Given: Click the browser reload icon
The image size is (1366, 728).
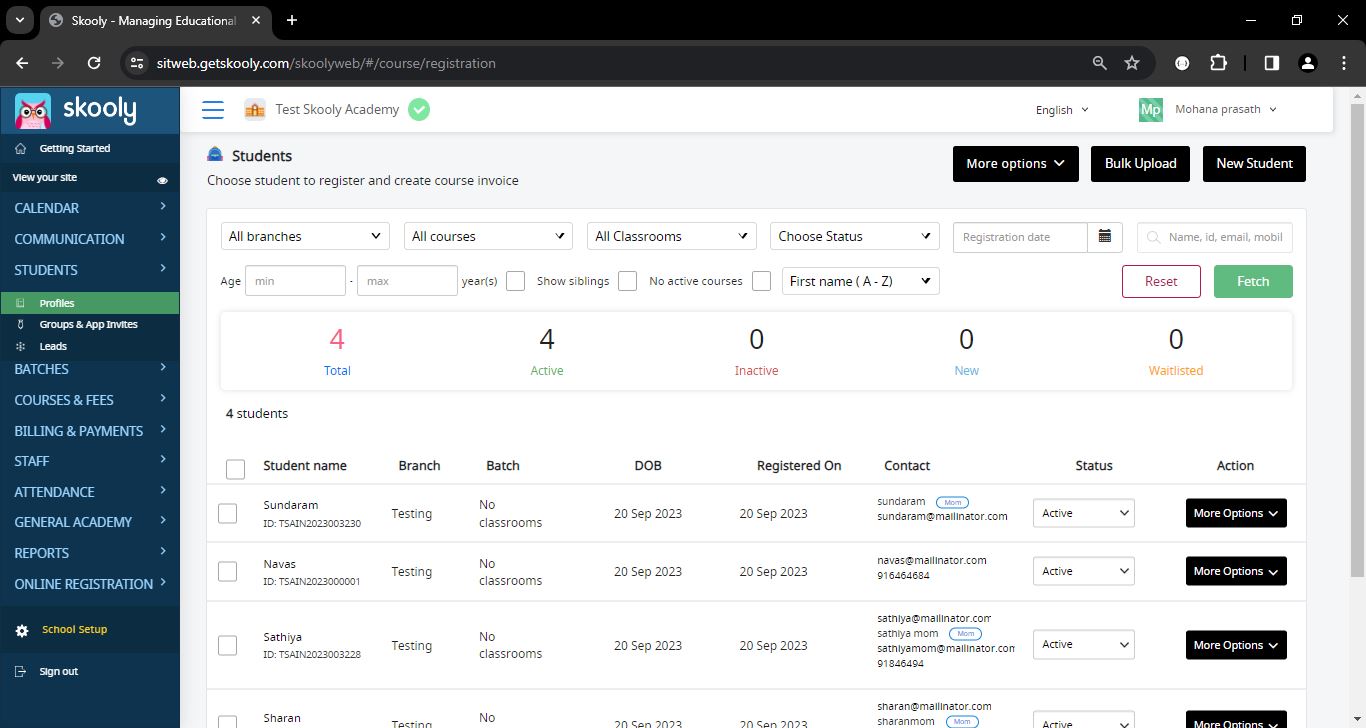Looking at the screenshot, I should tap(94, 63).
